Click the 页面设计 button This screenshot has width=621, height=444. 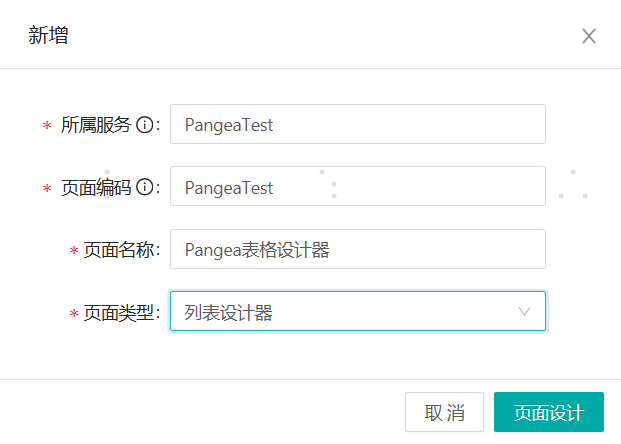click(x=548, y=412)
